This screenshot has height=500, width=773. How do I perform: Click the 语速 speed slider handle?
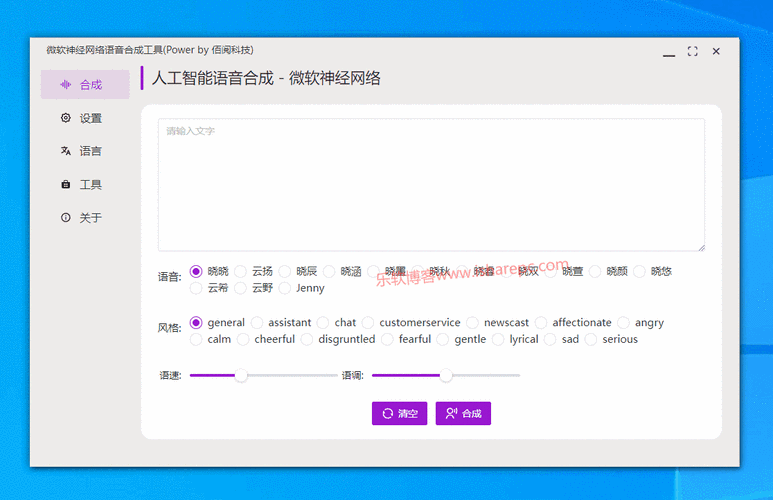241,376
